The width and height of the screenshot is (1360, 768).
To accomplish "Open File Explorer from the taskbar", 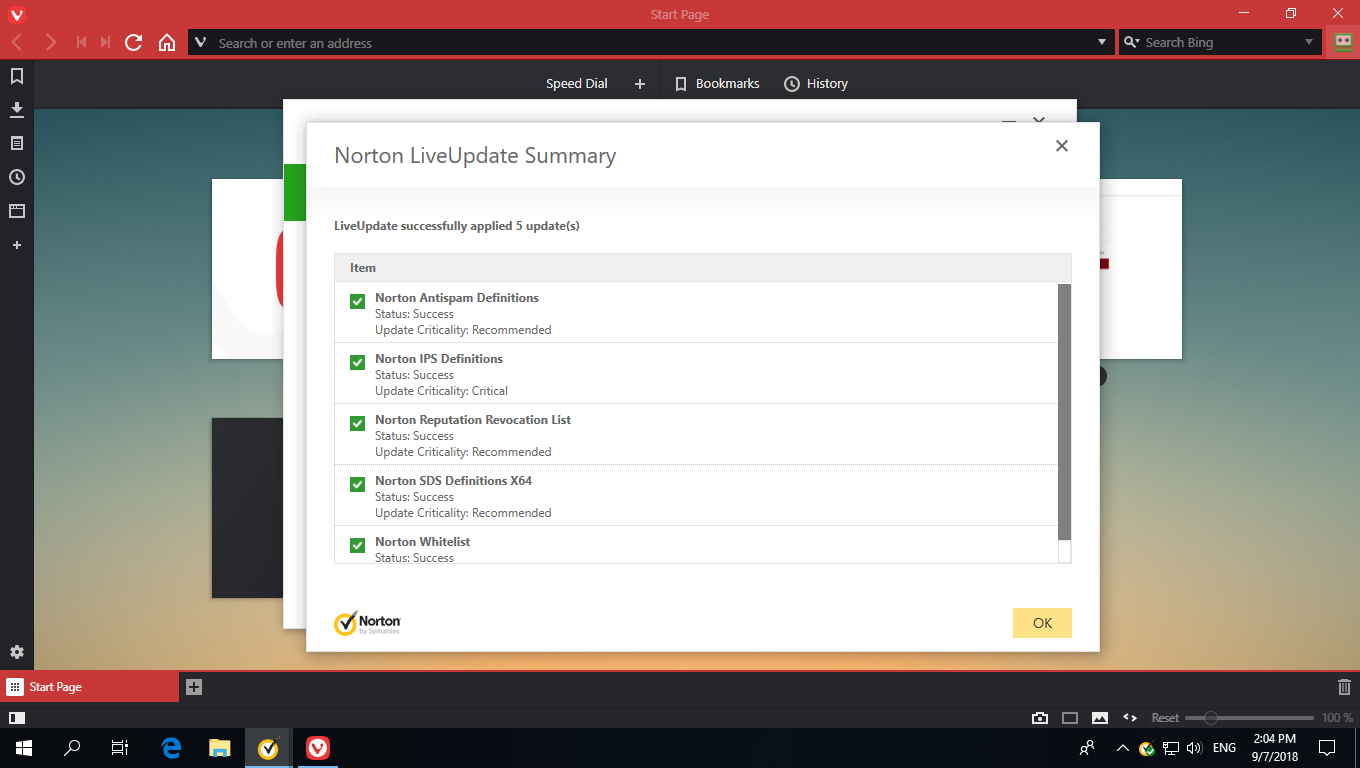I will pyautogui.click(x=220, y=748).
